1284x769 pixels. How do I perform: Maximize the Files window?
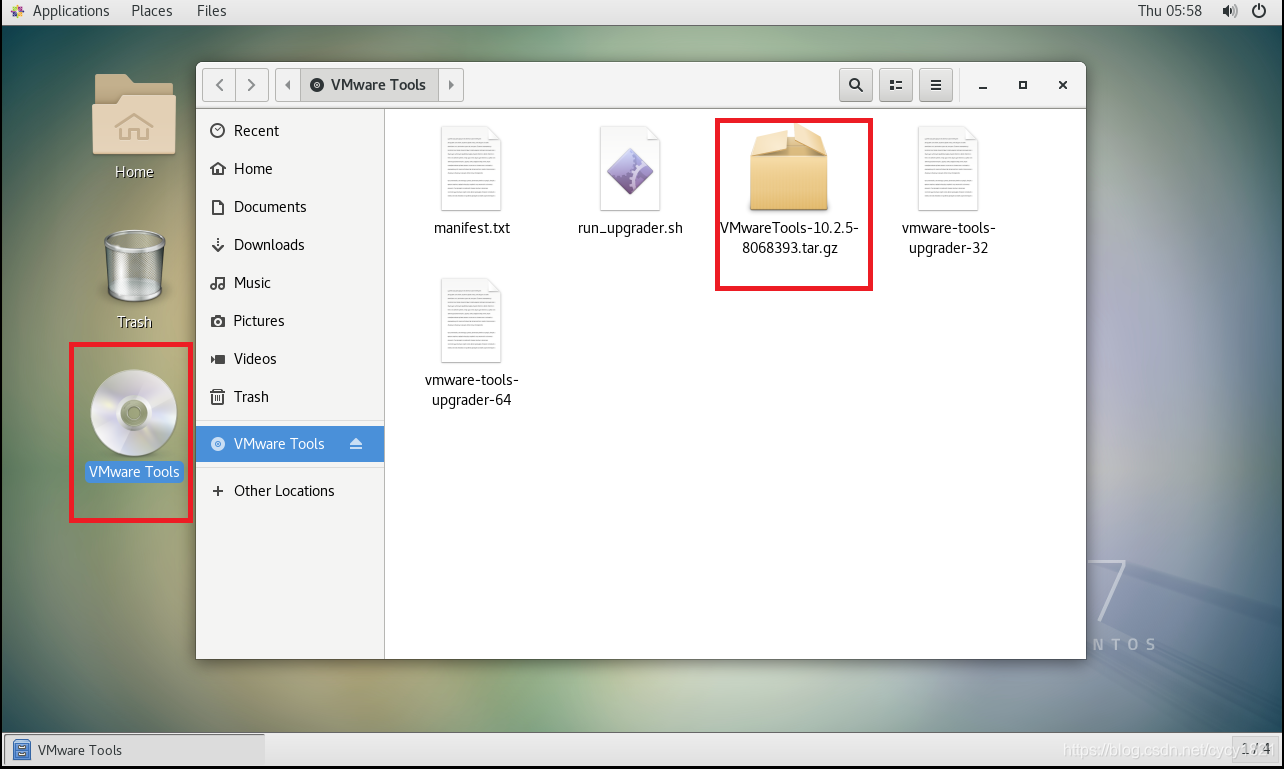click(x=1023, y=86)
